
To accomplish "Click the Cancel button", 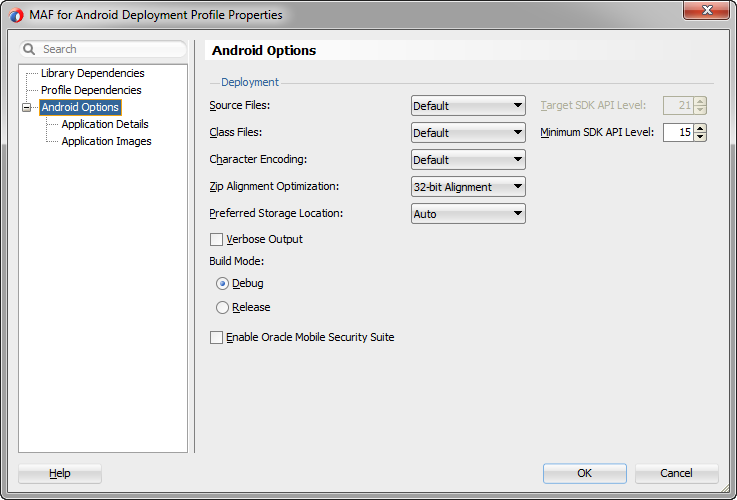I will 676,473.
